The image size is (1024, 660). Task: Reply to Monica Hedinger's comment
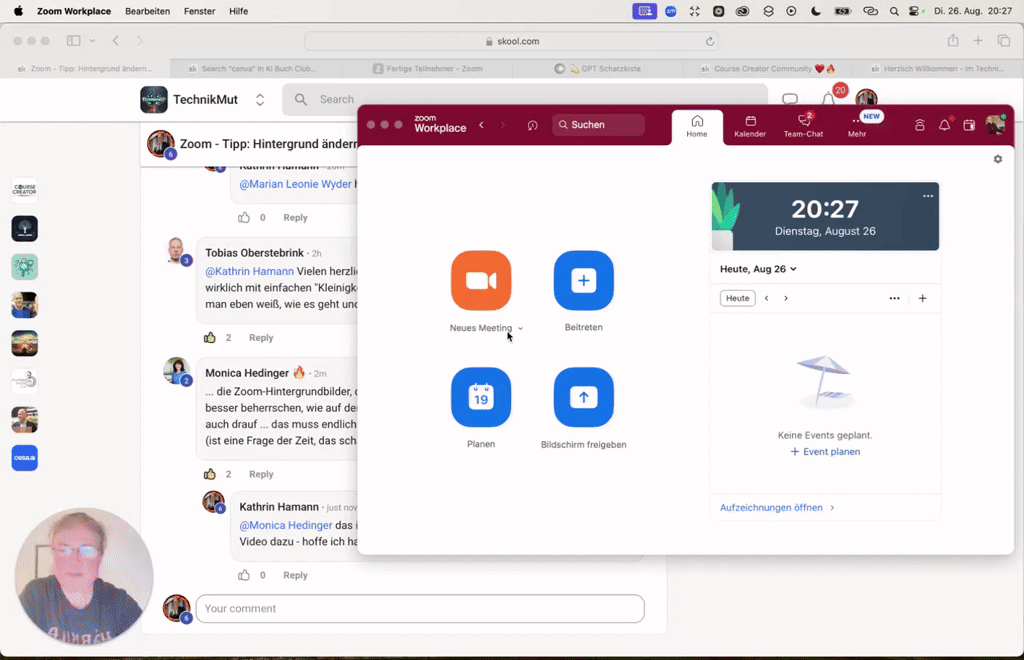tap(261, 474)
